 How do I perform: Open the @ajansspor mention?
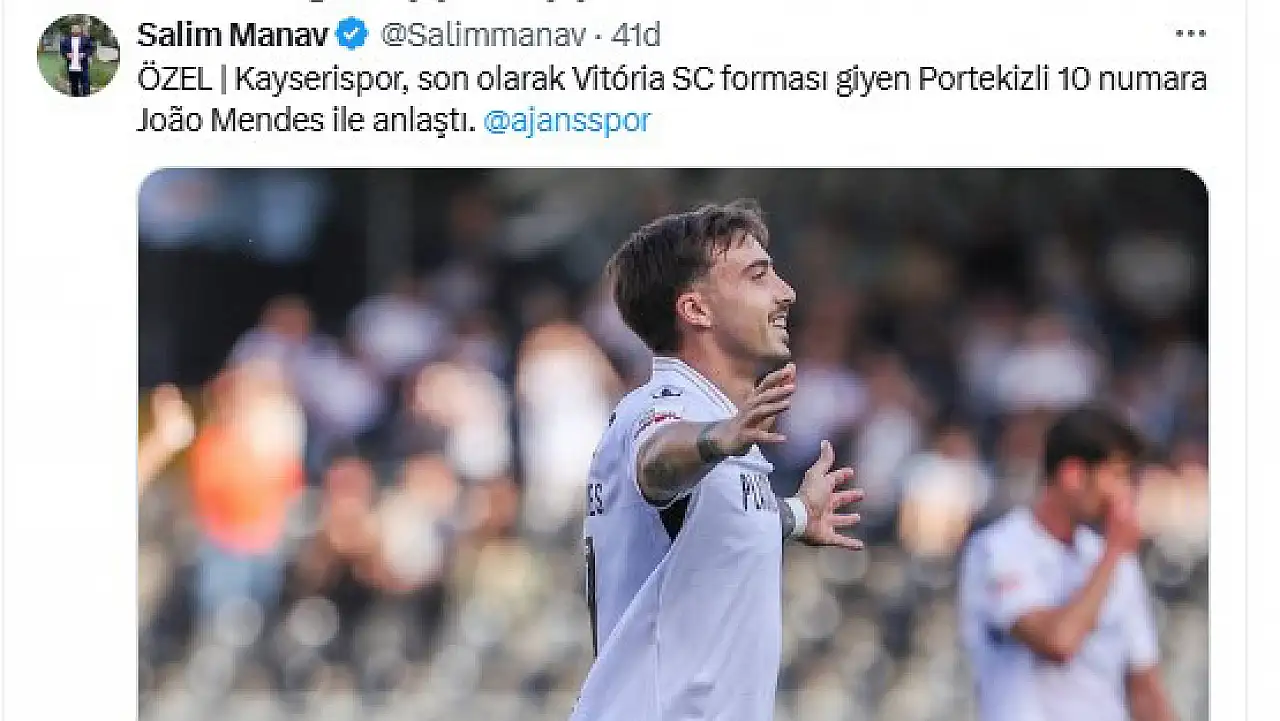[567, 121]
